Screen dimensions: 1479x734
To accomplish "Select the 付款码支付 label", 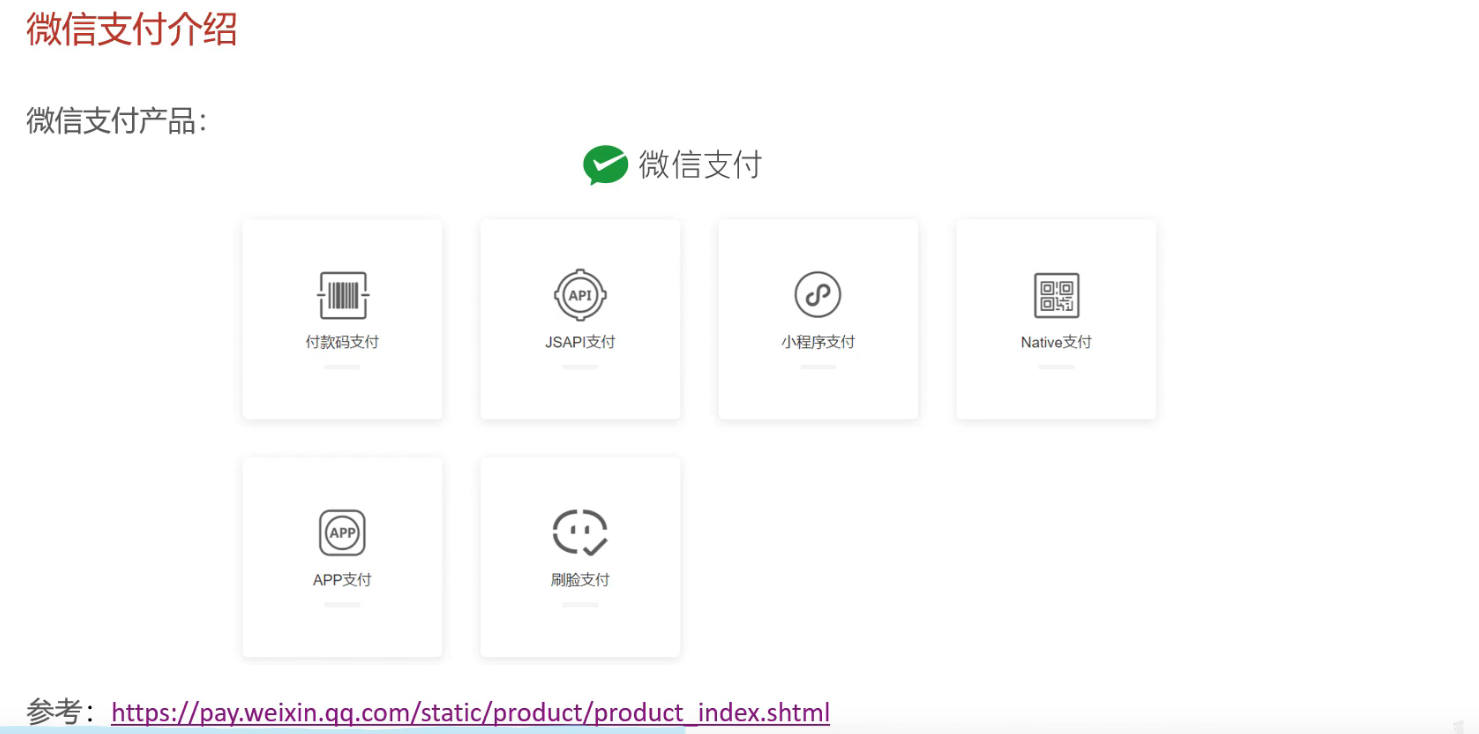I will [342, 342].
